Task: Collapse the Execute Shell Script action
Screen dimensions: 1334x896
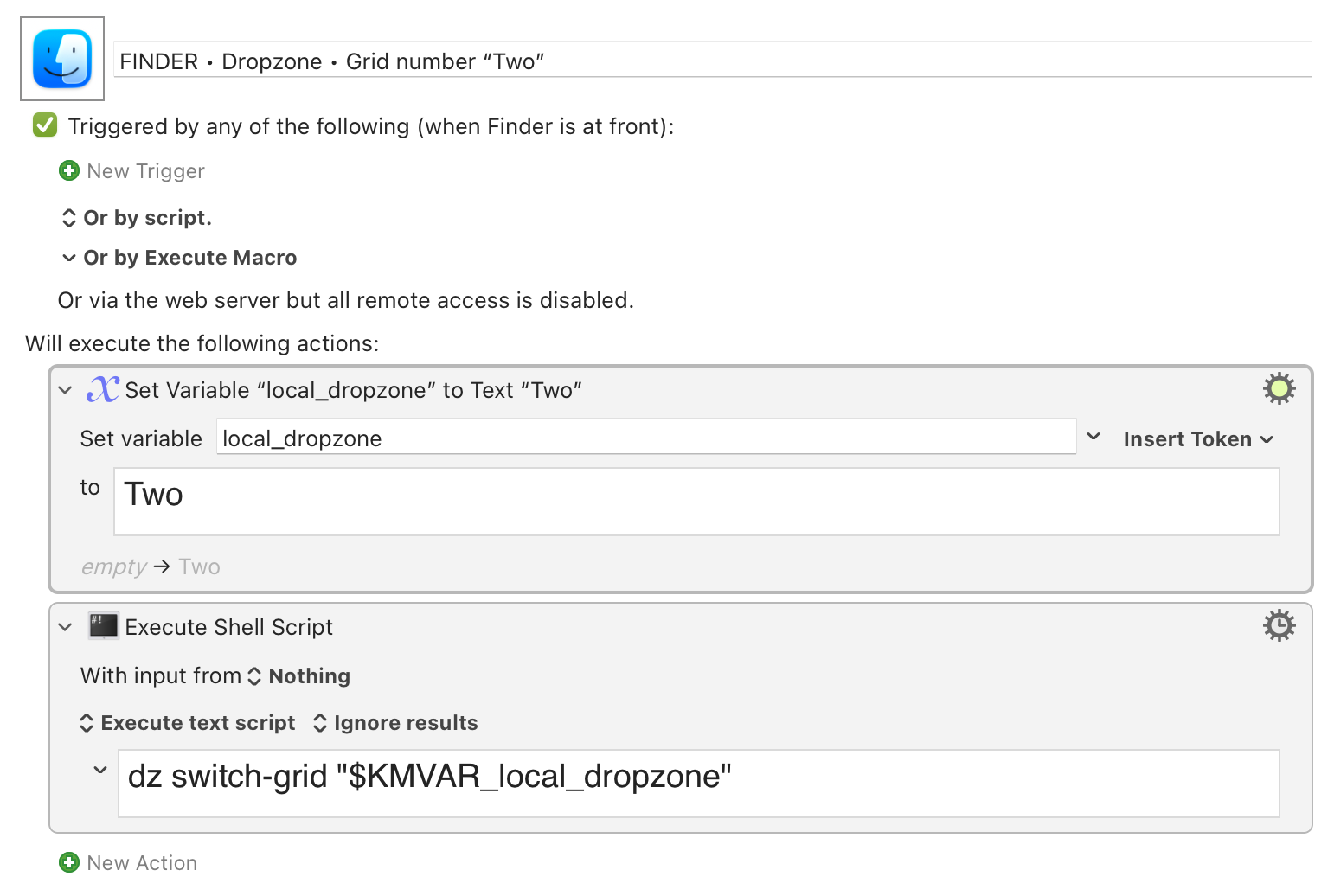Action: (65, 627)
